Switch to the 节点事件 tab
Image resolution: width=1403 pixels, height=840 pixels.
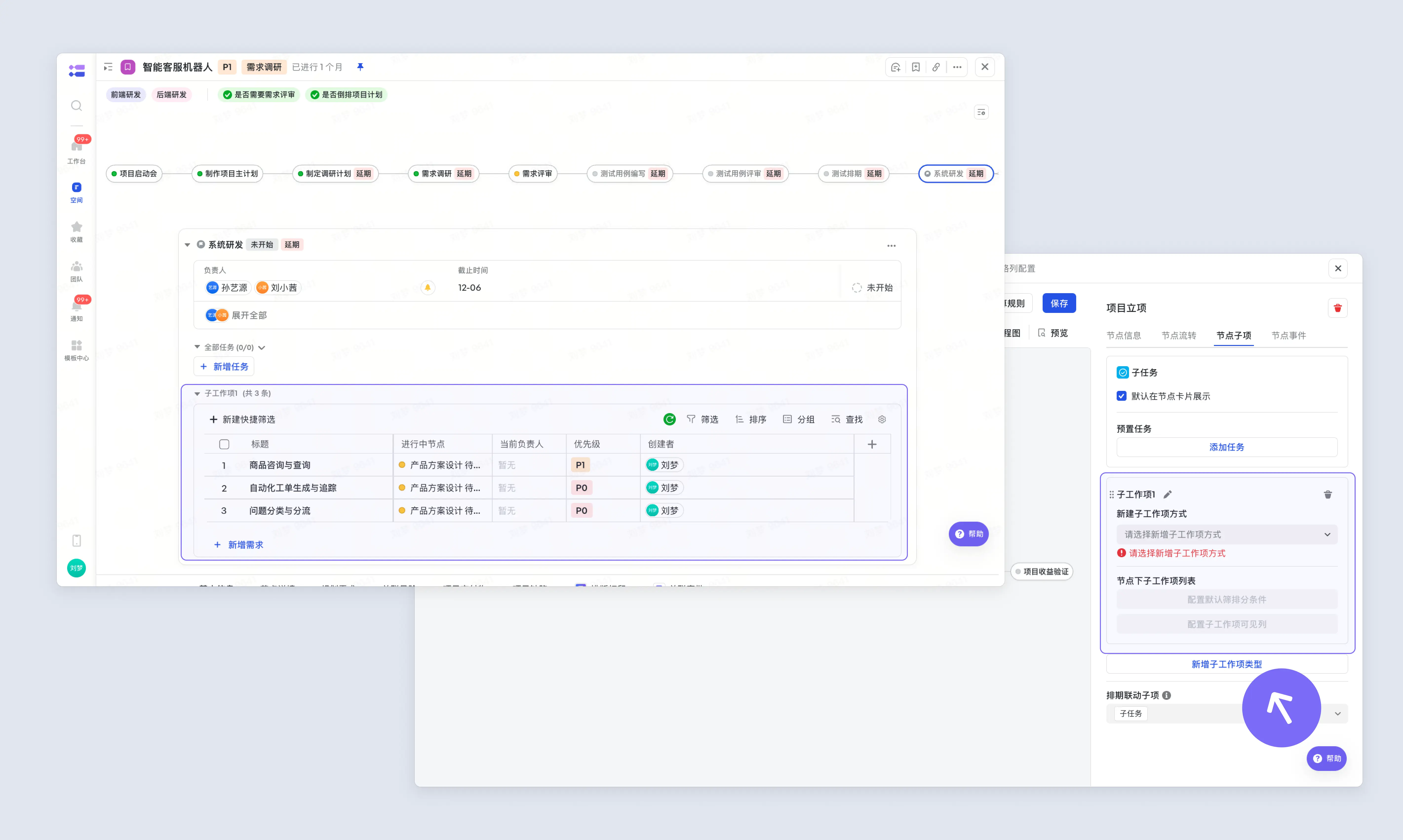point(1289,336)
